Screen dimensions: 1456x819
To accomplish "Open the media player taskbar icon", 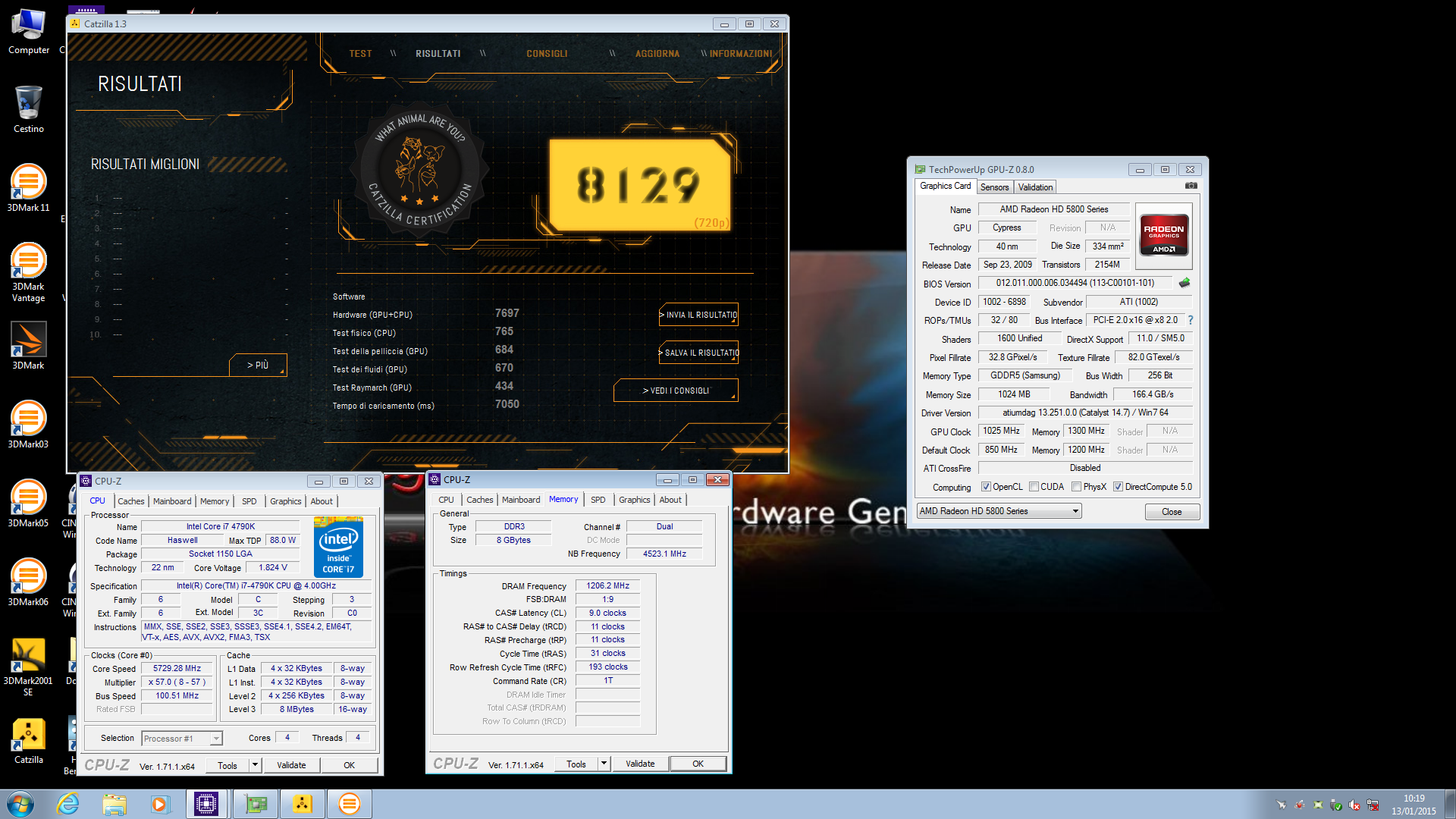I will pos(160,804).
